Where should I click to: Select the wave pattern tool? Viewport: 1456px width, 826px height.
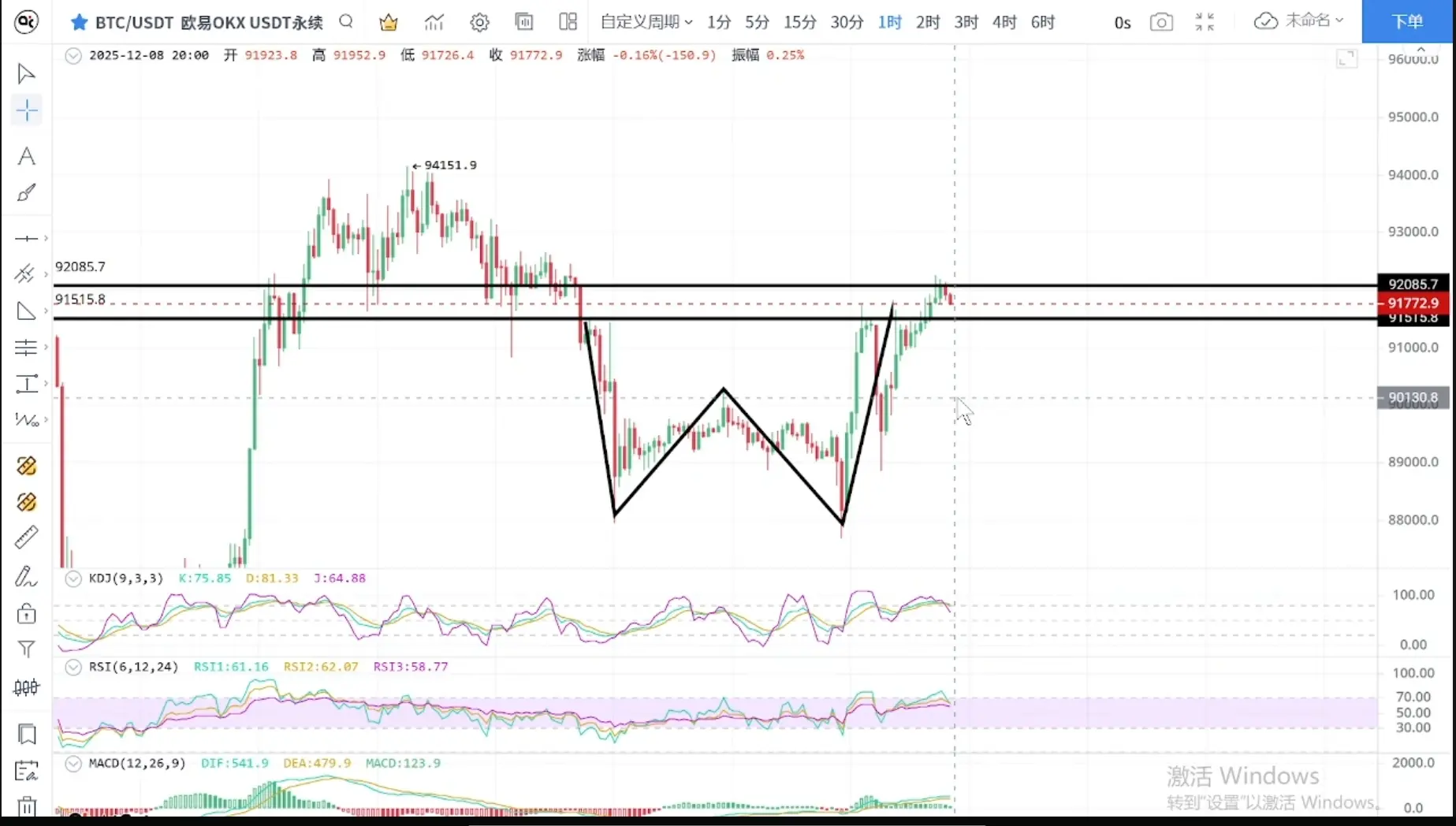[26, 420]
